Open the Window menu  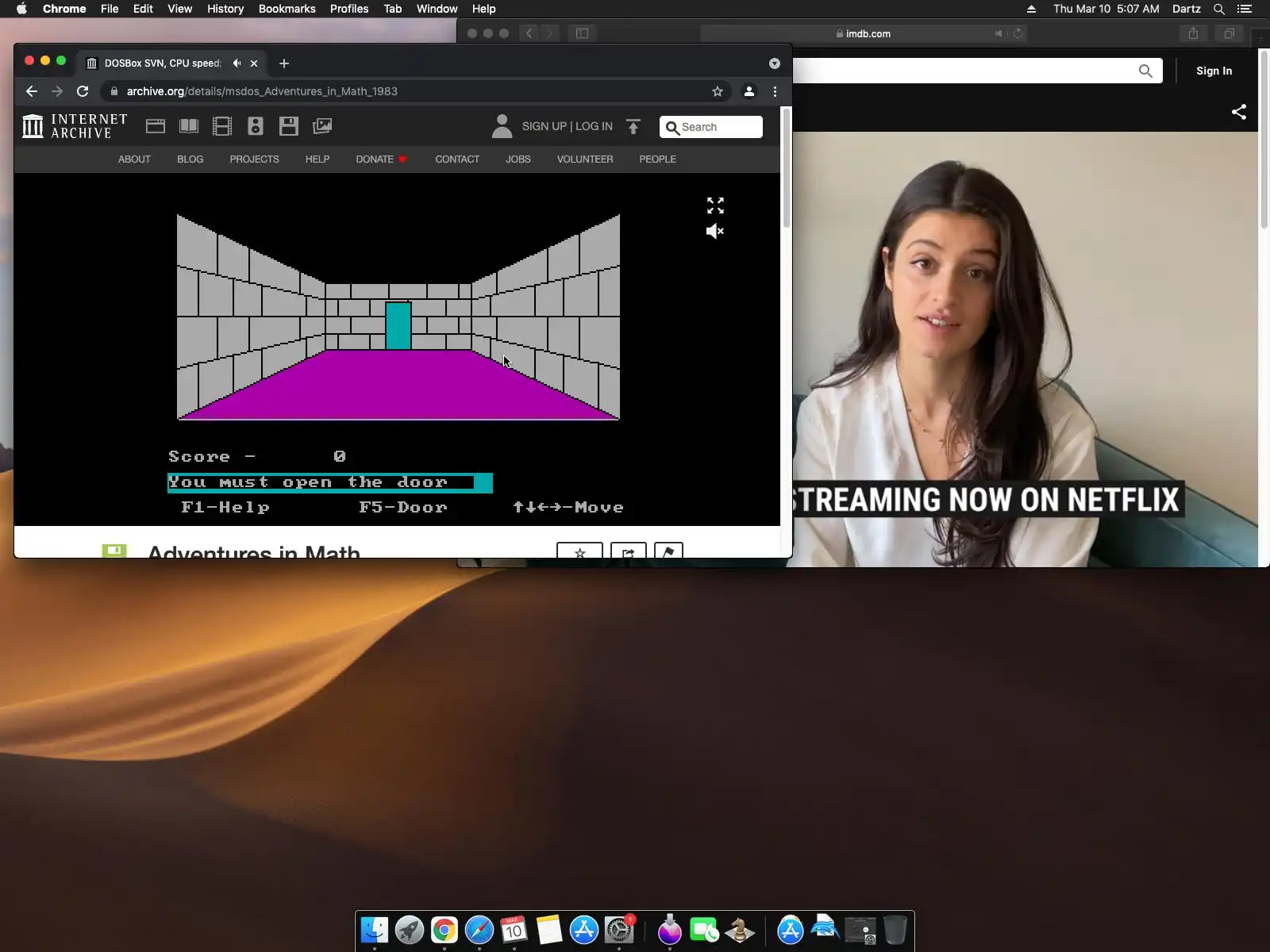click(437, 9)
